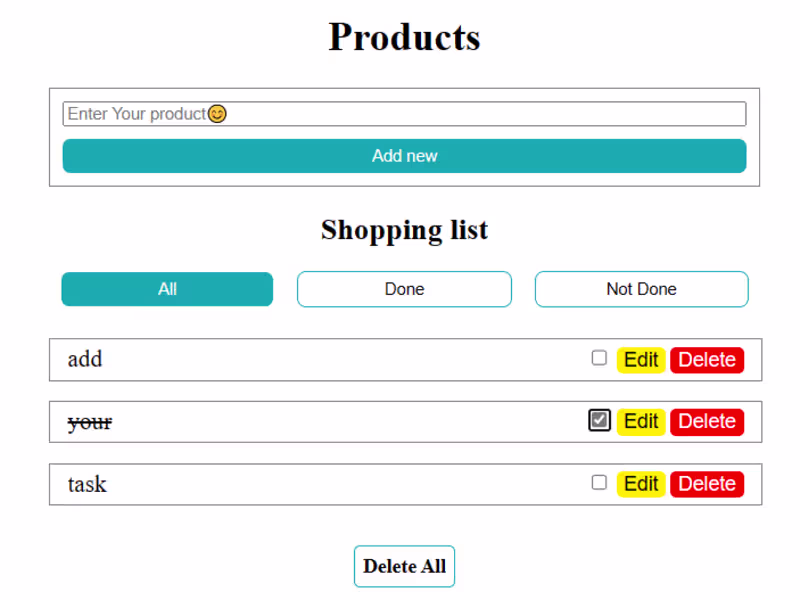Click the red Delete icon for "task"
This screenshot has width=800, height=600.
tap(707, 483)
